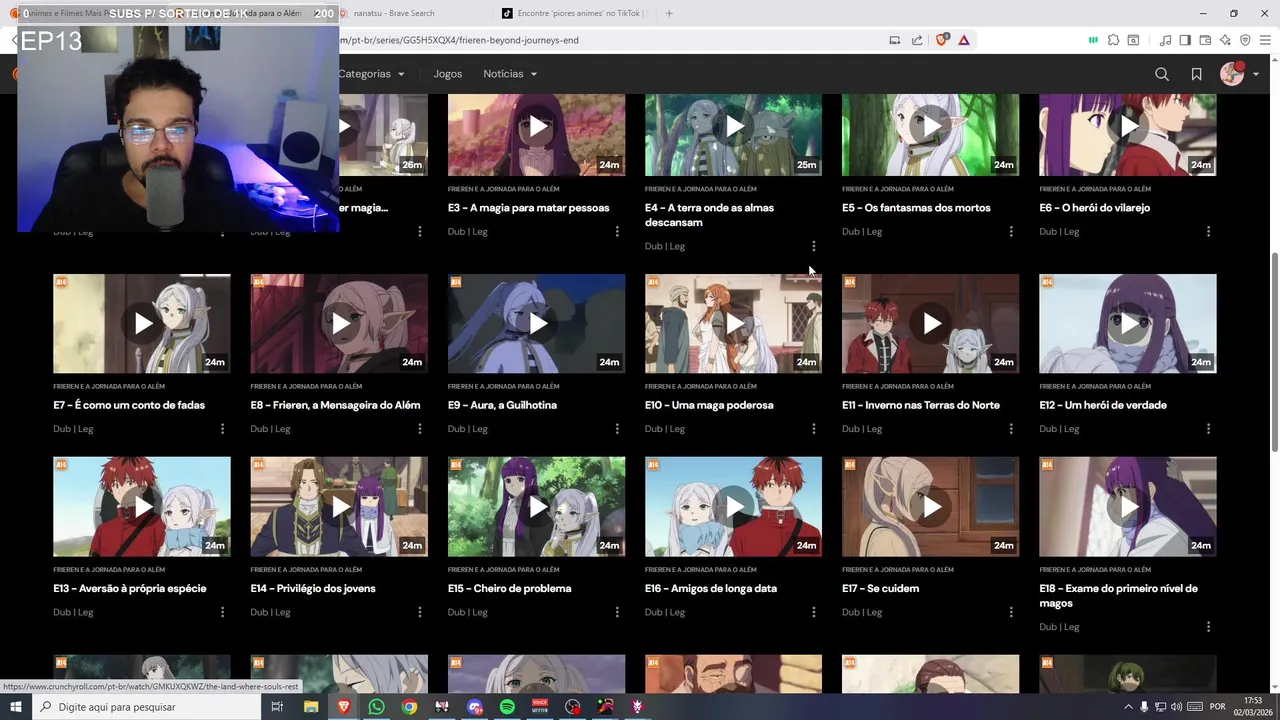Play episode E11 thumbnail
1280x720 pixels.
coord(930,324)
